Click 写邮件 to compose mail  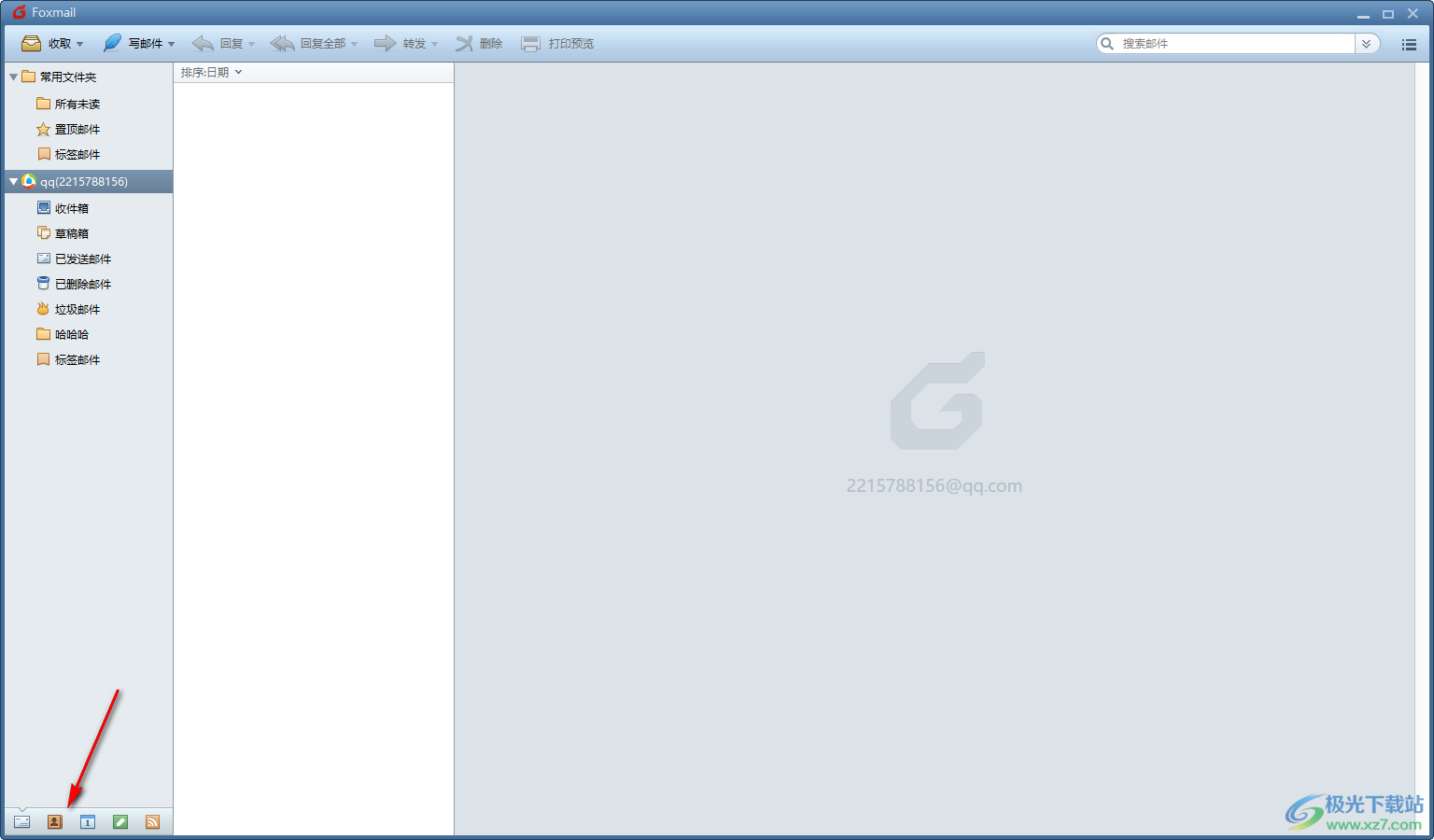(x=133, y=44)
